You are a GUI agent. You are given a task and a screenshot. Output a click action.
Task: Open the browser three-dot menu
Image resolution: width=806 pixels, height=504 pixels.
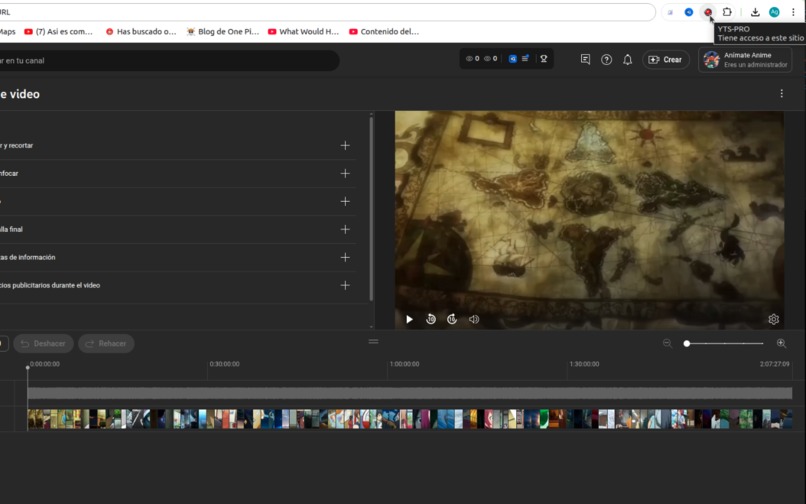pos(793,12)
